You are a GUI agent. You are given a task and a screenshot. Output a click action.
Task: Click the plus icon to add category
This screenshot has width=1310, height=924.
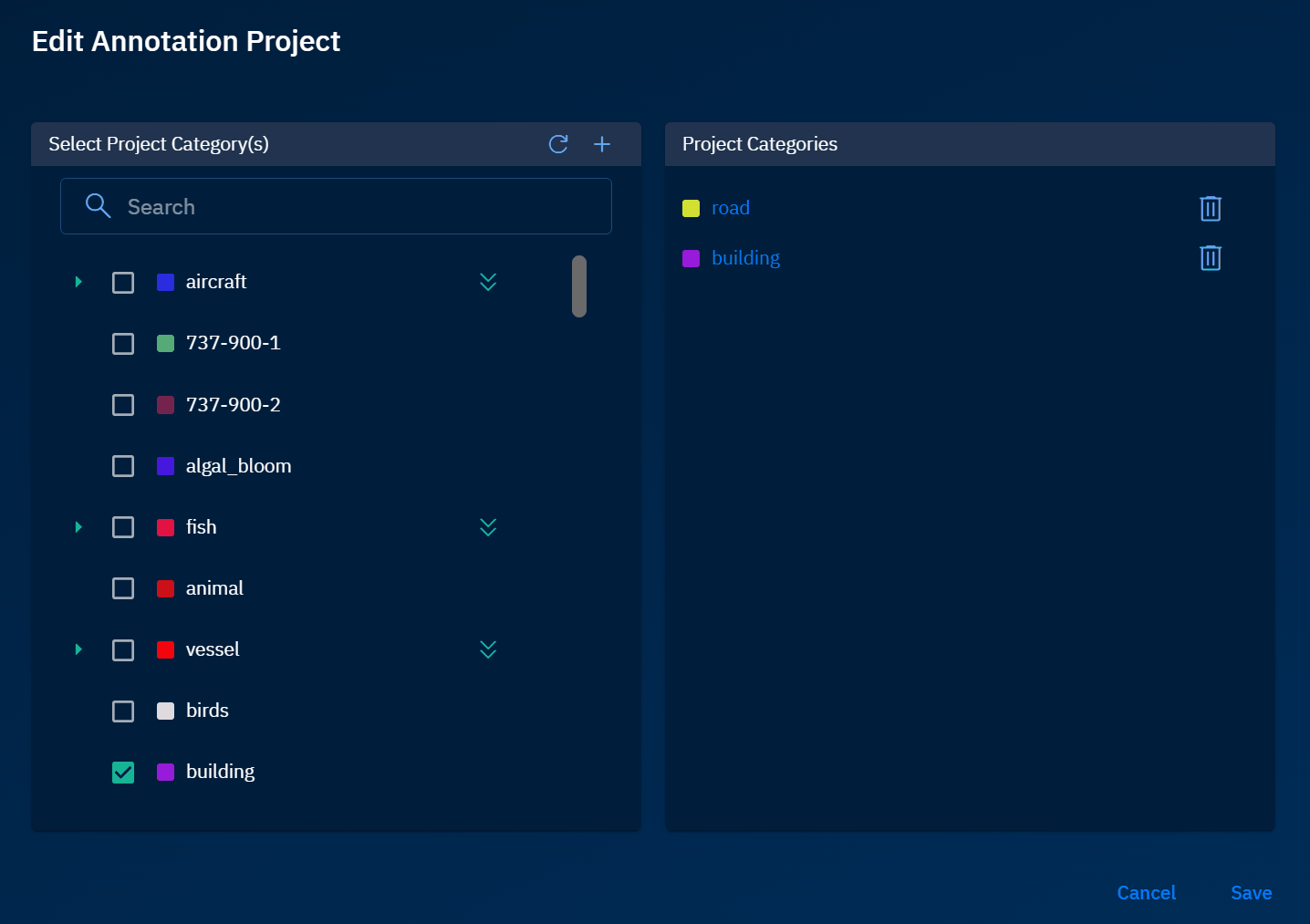coord(602,144)
